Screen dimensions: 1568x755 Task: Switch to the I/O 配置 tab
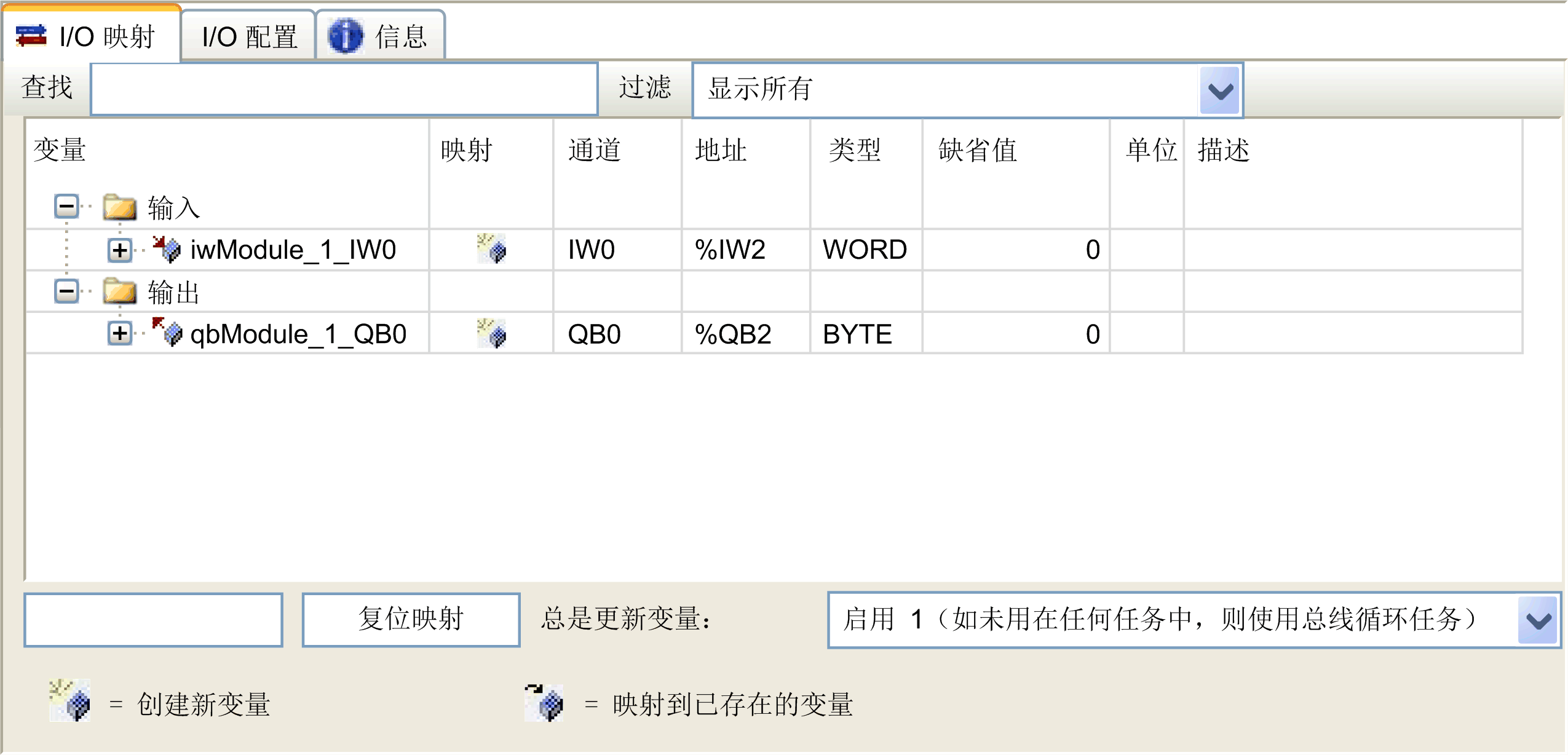[249, 37]
